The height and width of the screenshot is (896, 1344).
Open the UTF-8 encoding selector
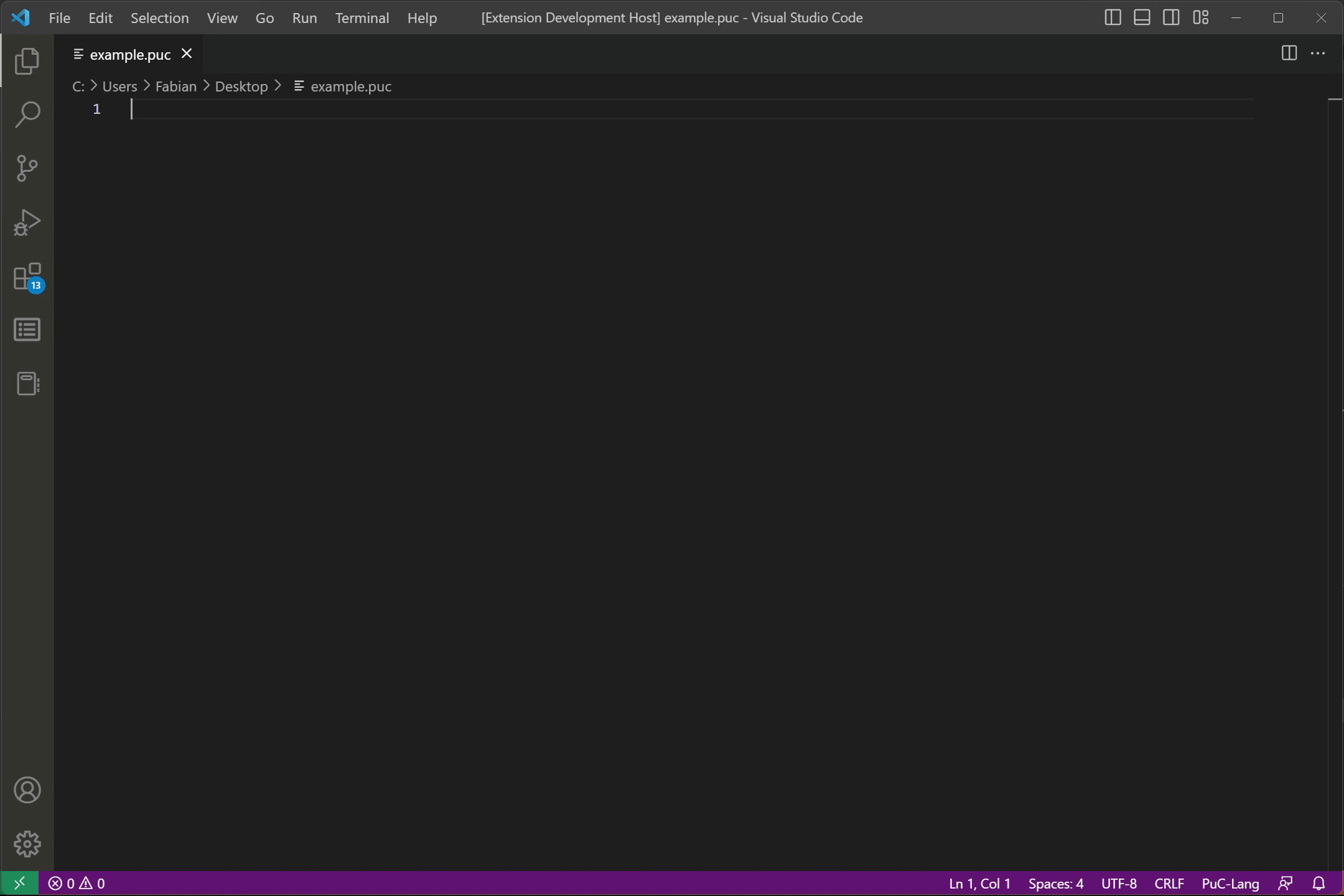(x=1119, y=883)
